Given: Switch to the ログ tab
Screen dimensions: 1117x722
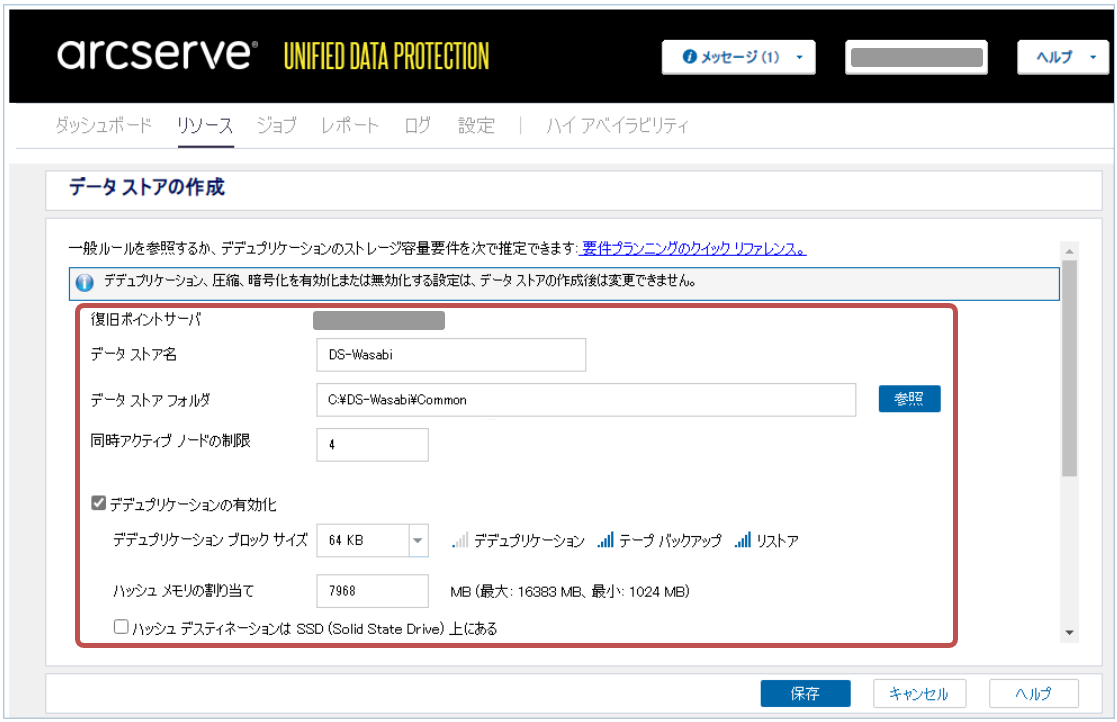Looking at the screenshot, I should [x=417, y=125].
